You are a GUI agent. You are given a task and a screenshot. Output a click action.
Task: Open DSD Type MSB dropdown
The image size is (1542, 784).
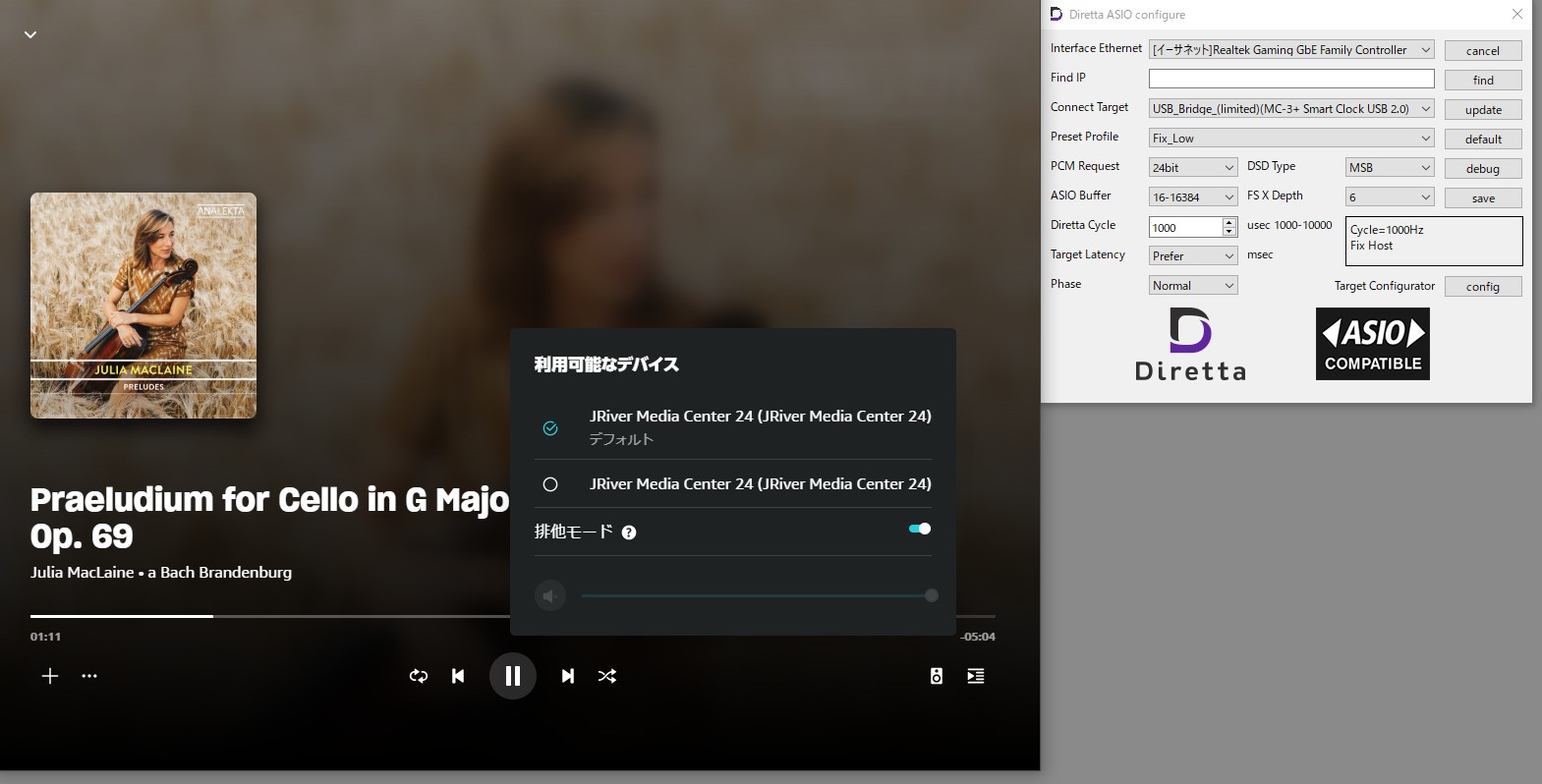point(1390,167)
